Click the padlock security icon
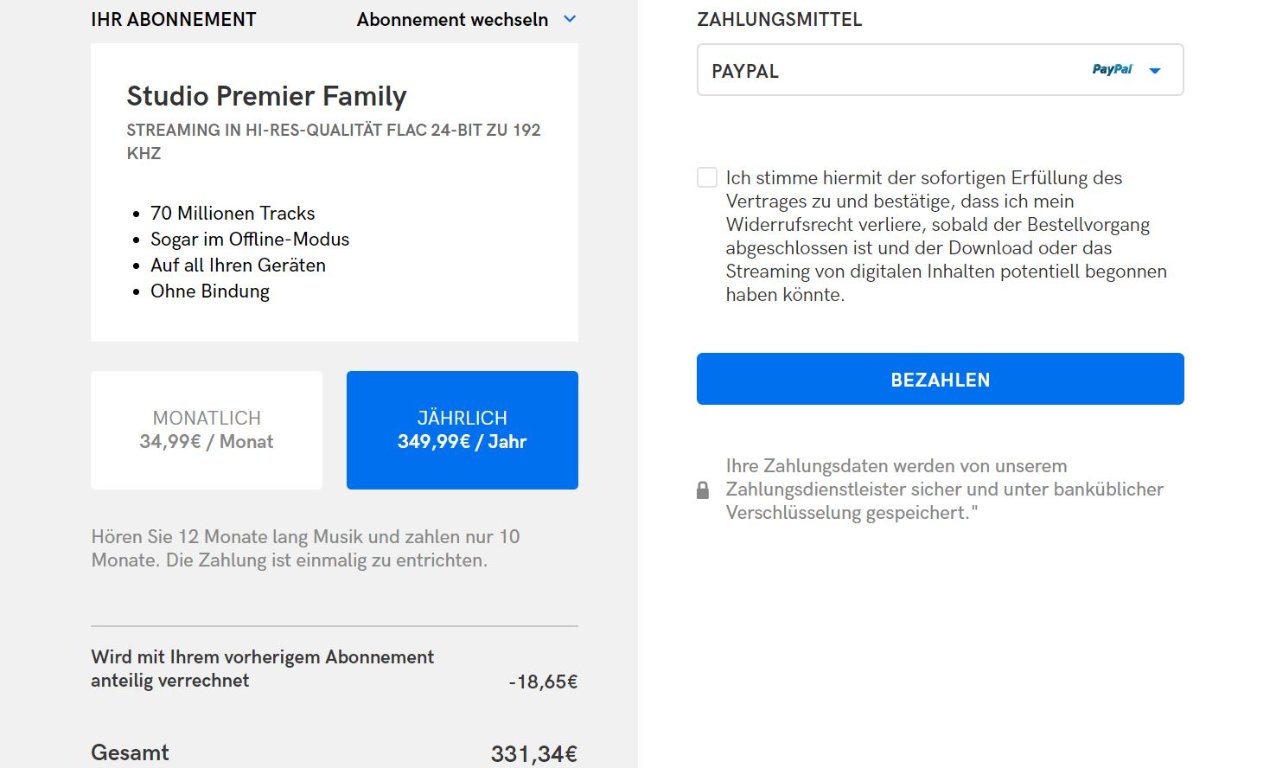Image resolution: width=1276 pixels, height=768 pixels. tap(703, 490)
